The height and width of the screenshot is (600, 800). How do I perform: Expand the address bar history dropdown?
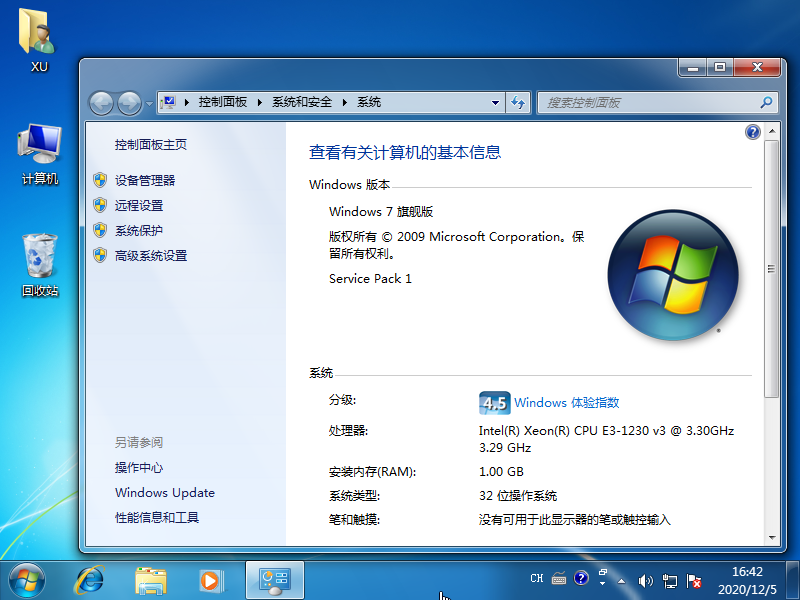(x=495, y=102)
